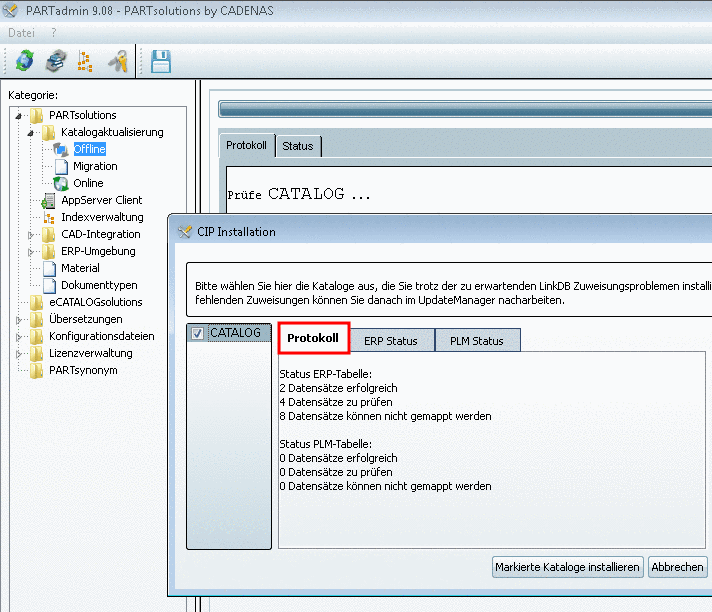Screen dimensions: 712x612
Task: Click the 'Prüfe CATALOG ...' log text
Action: pos(299,194)
